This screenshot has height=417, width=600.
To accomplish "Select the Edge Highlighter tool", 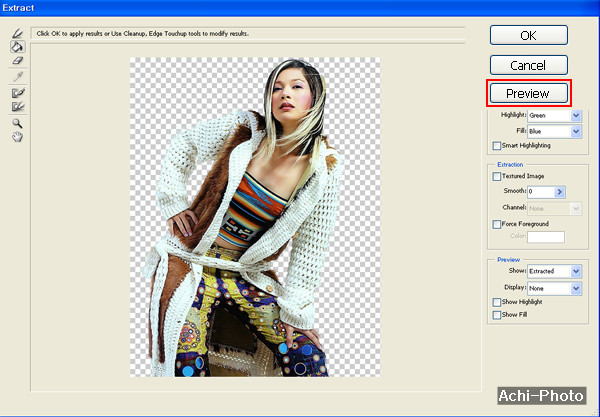I will pyautogui.click(x=17, y=33).
